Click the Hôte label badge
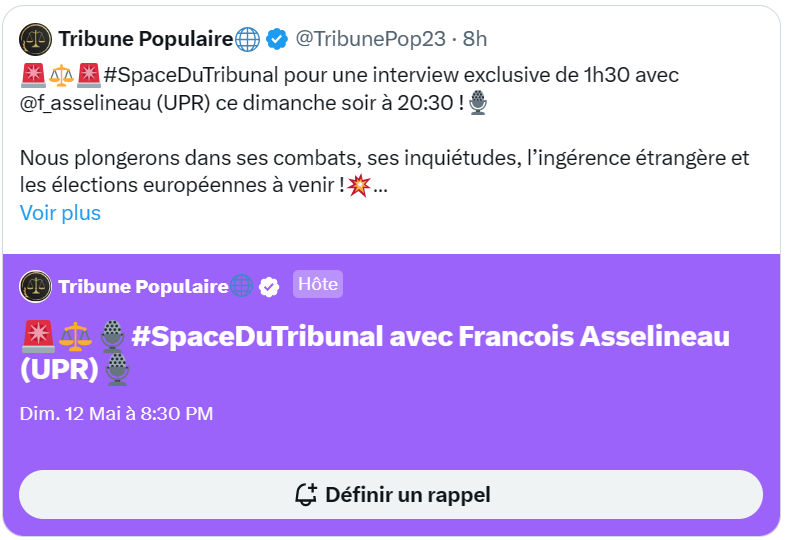This screenshot has height=540, width=787. 318,284
